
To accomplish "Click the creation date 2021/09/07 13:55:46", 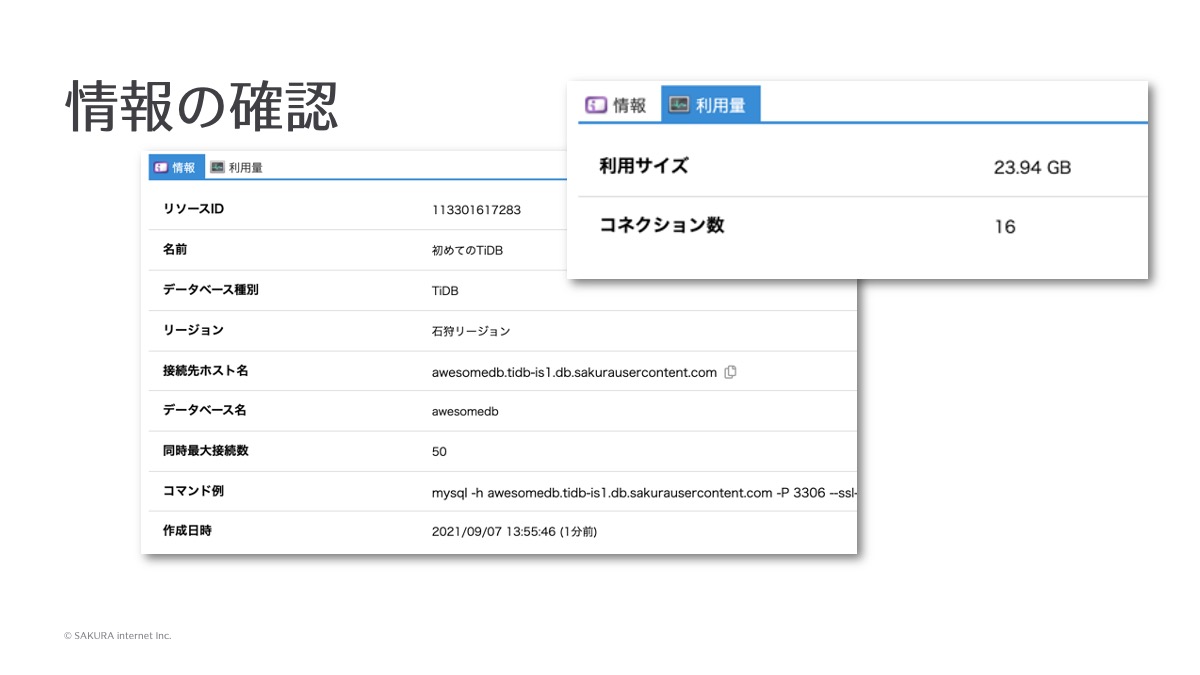I will click(514, 532).
